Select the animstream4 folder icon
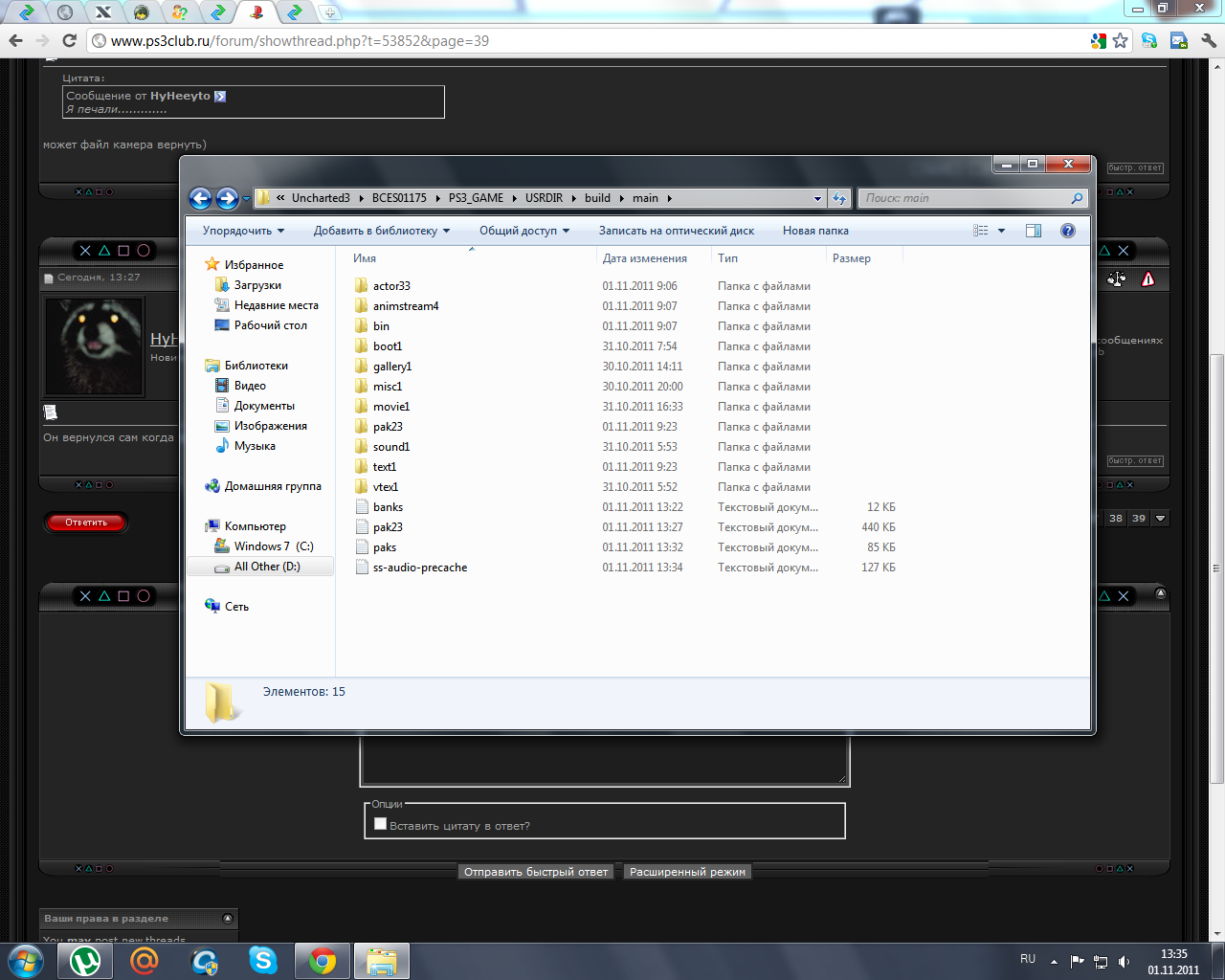Screen dimensions: 1225x980 tap(361, 305)
